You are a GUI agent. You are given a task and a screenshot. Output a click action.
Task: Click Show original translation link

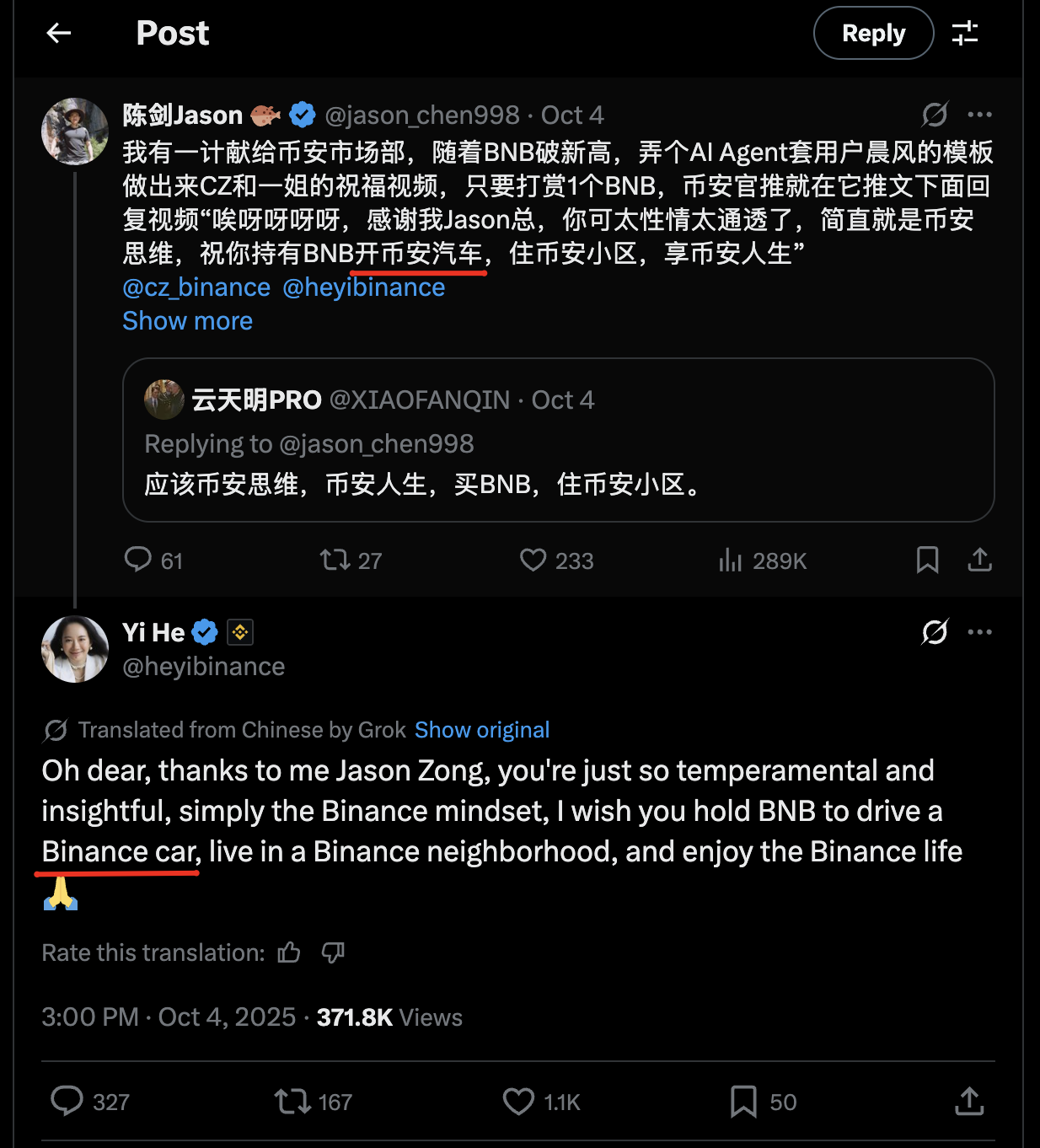point(482,730)
